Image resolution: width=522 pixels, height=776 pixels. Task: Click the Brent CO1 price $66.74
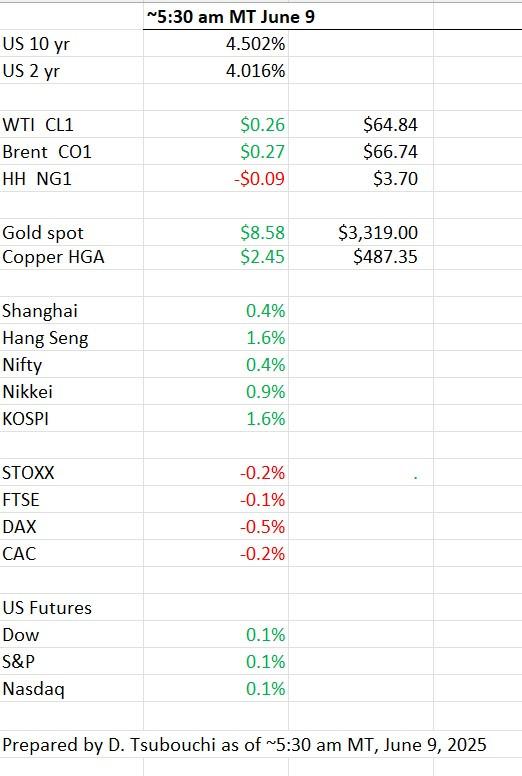(390, 151)
